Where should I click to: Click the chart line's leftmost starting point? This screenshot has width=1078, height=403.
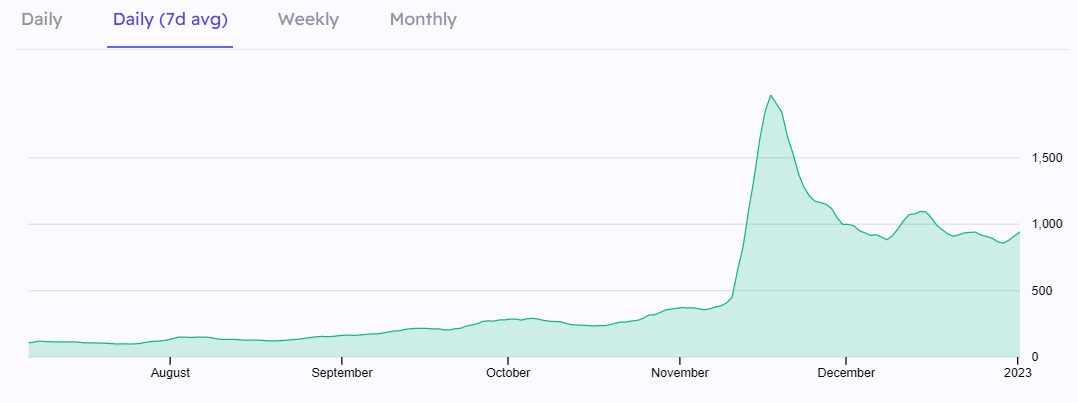coord(29,343)
